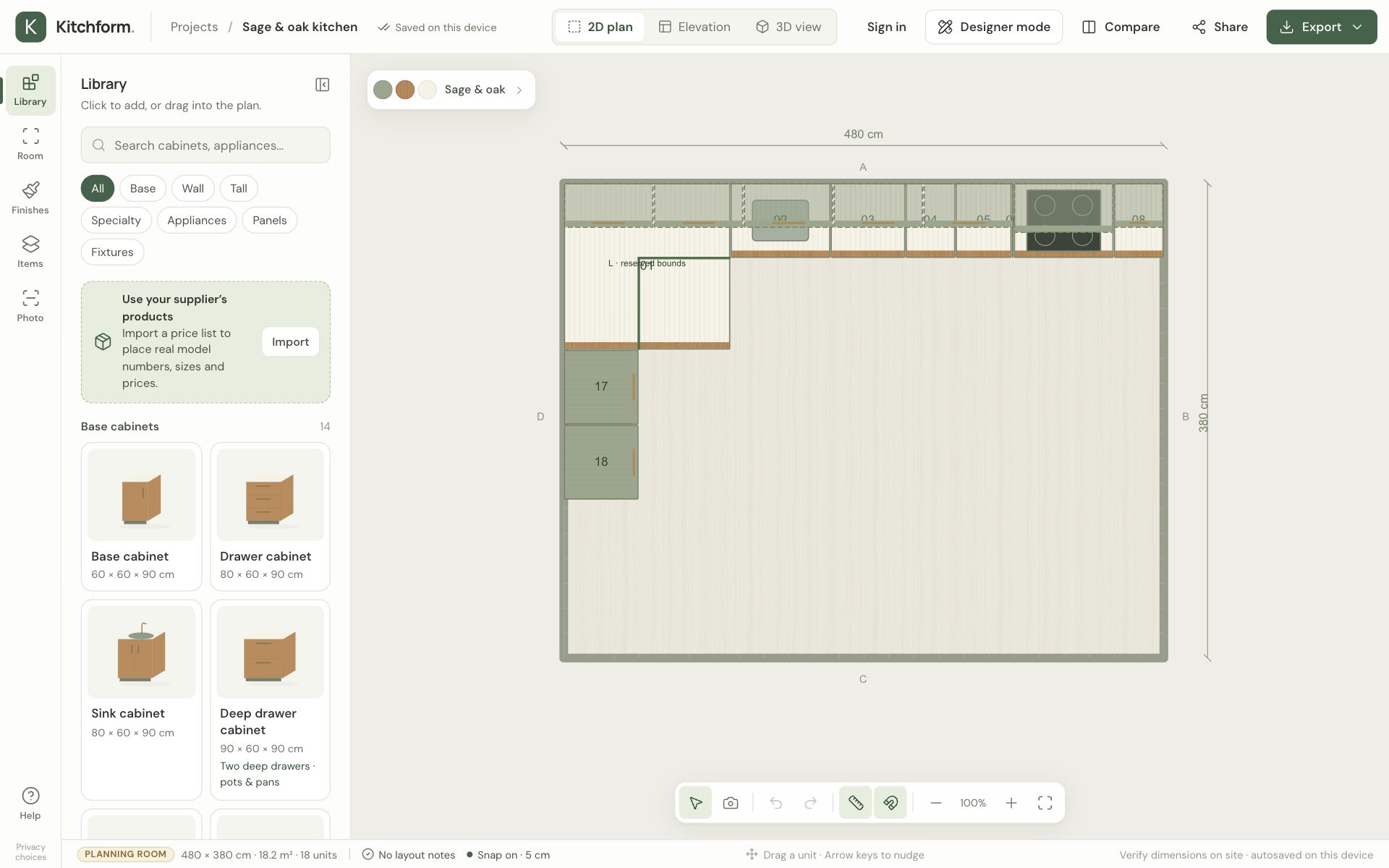Import supplier price list
1389x868 pixels.
coord(290,342)
